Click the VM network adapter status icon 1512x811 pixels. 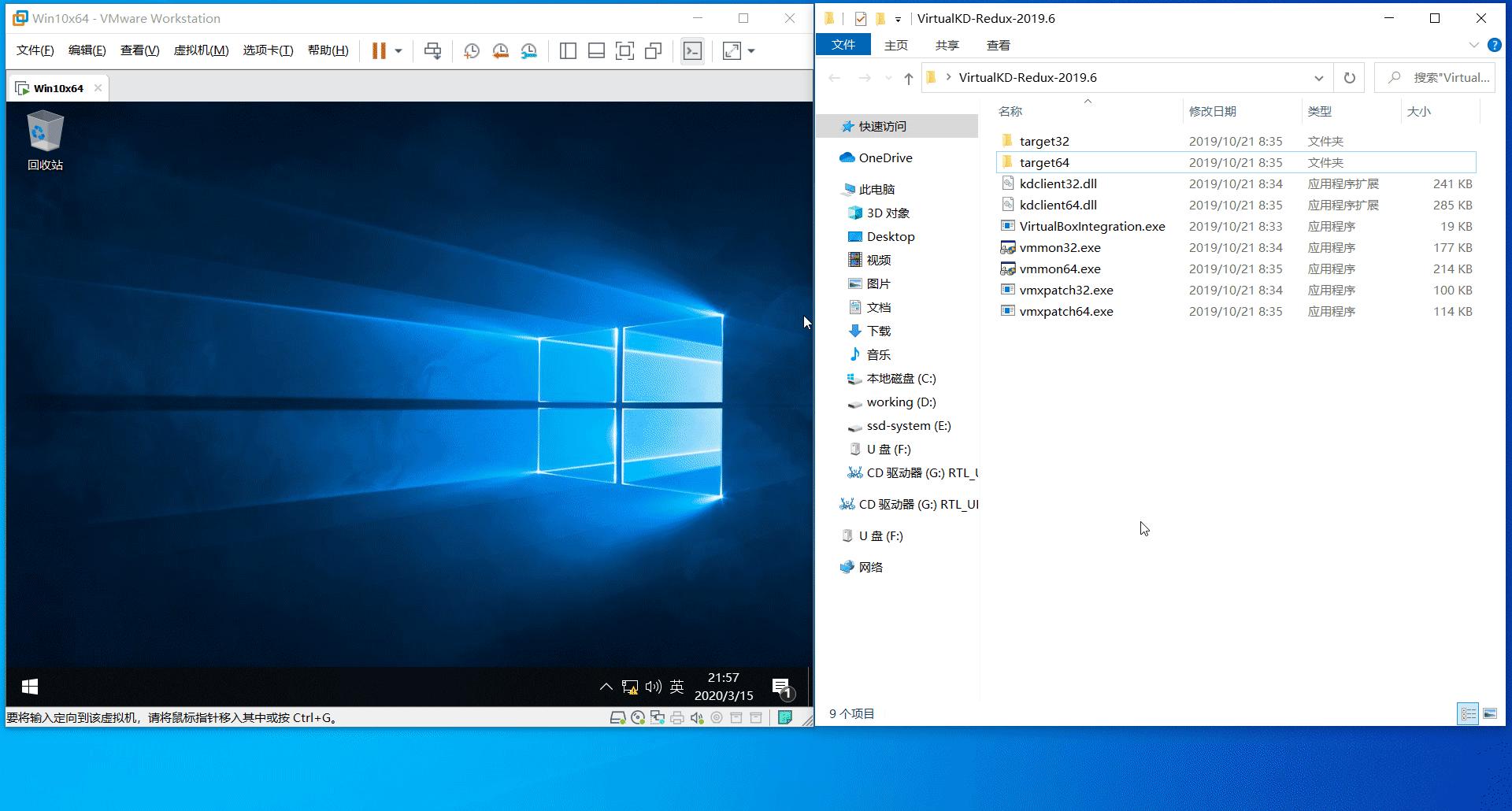[x=658, y=717]
